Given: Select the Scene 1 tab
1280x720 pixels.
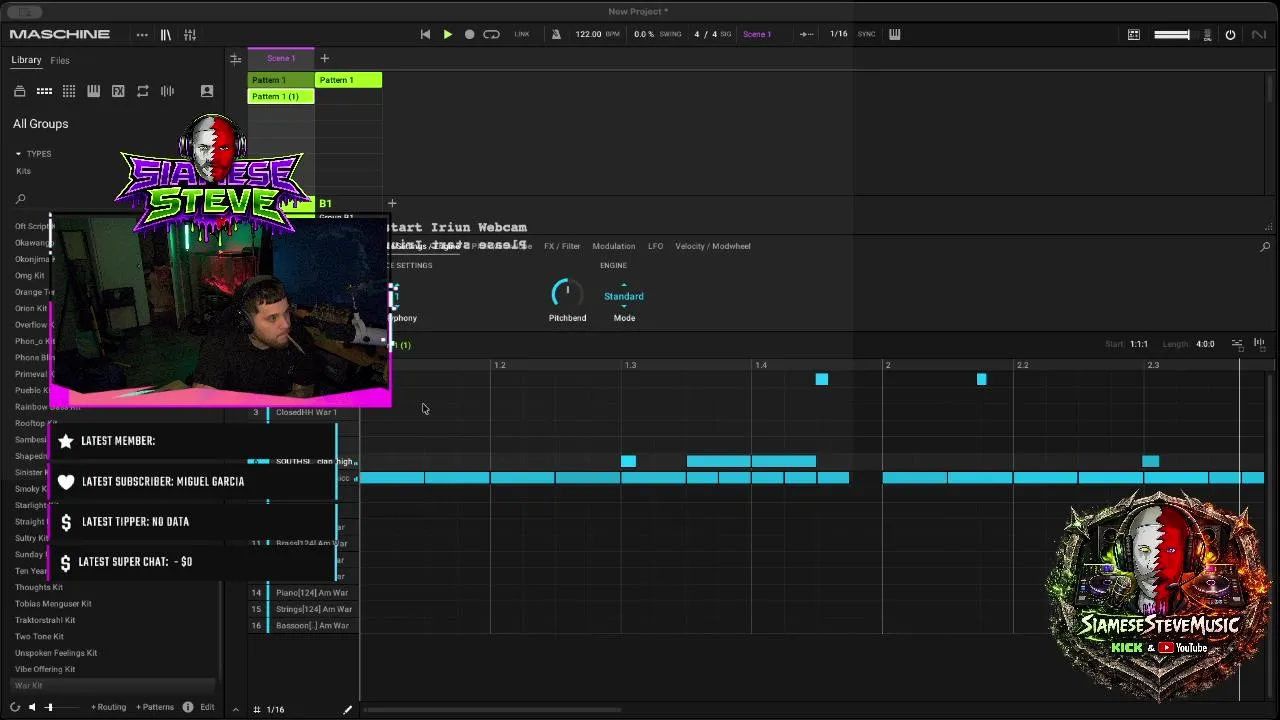Looking at the screenshot, I should 281,58.
